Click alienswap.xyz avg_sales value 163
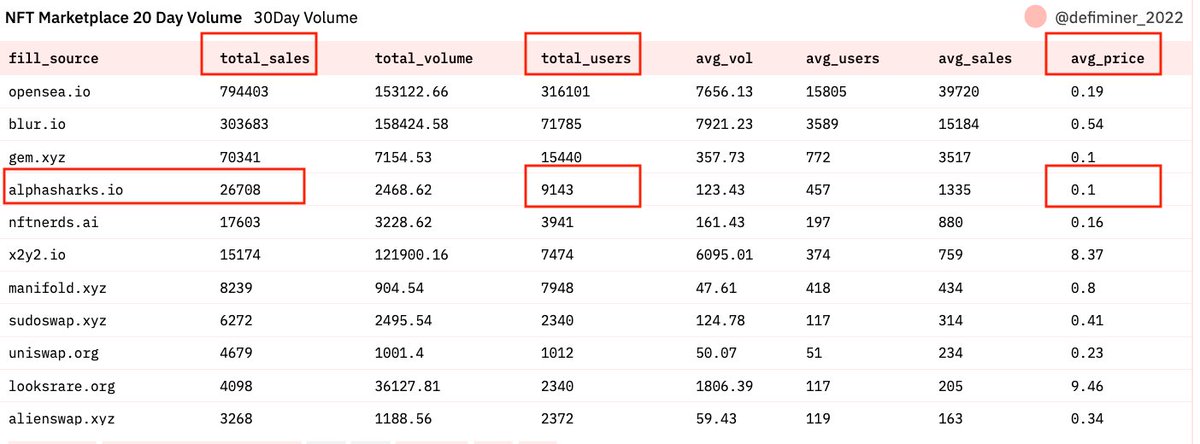1200x444 pixels. coord(952,418)
